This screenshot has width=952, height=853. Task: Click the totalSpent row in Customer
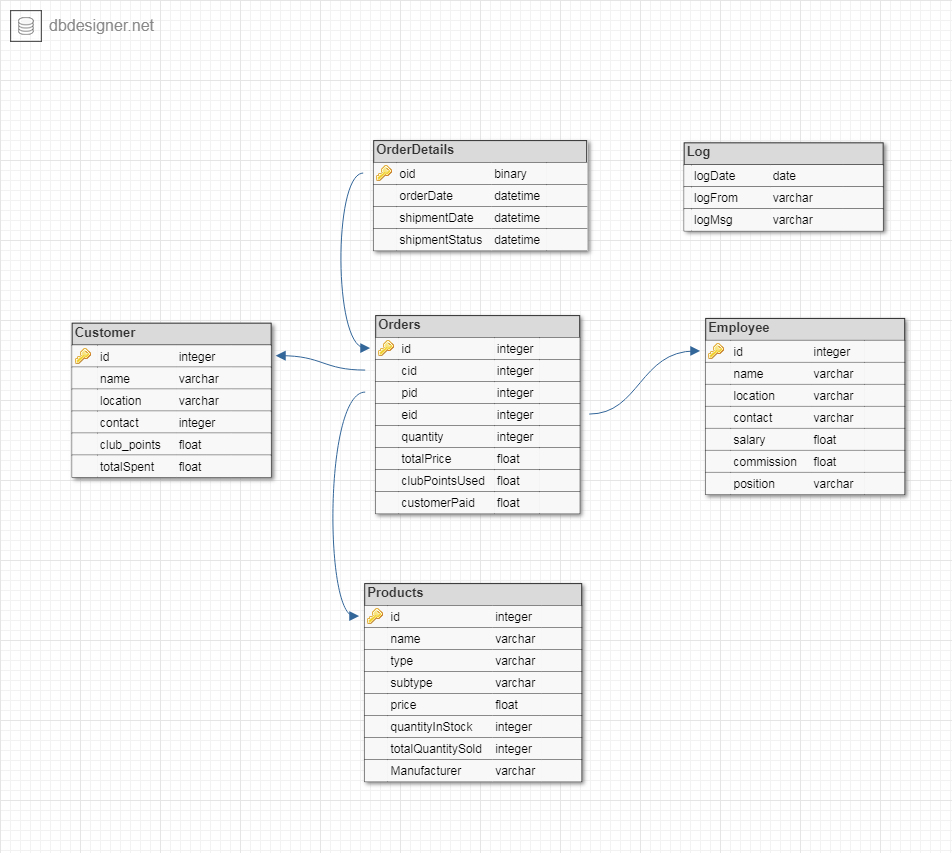(x=171, y=466)
